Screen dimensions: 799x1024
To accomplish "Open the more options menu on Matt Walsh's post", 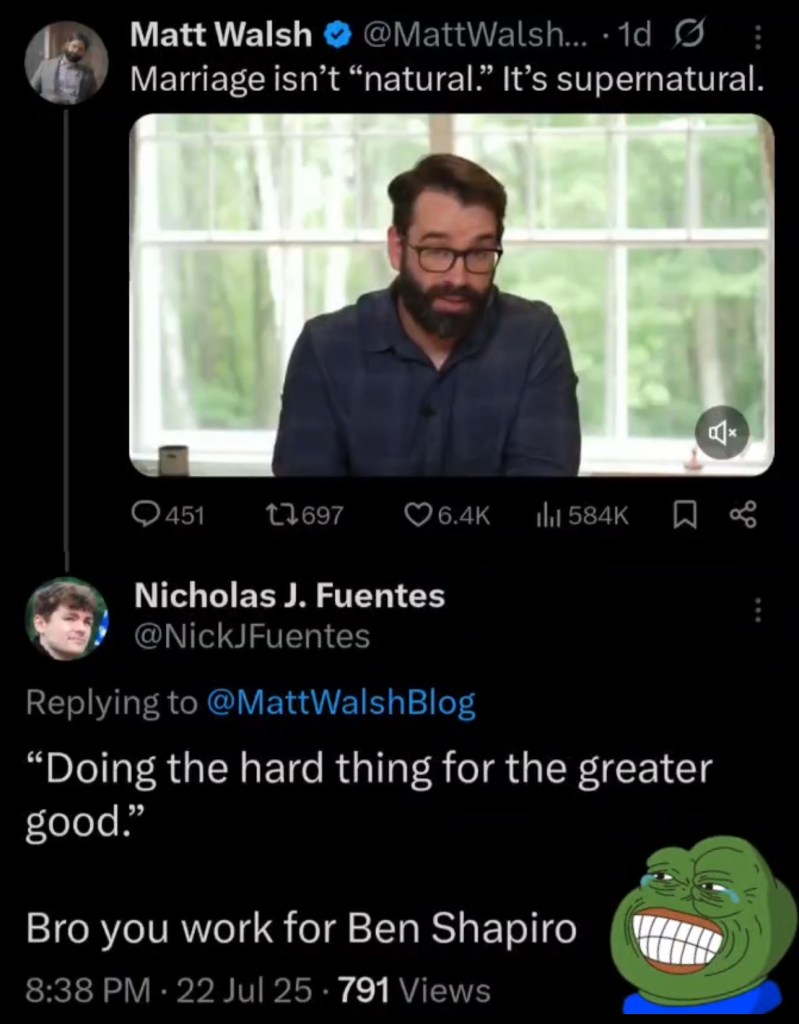I will pos(757,38).
